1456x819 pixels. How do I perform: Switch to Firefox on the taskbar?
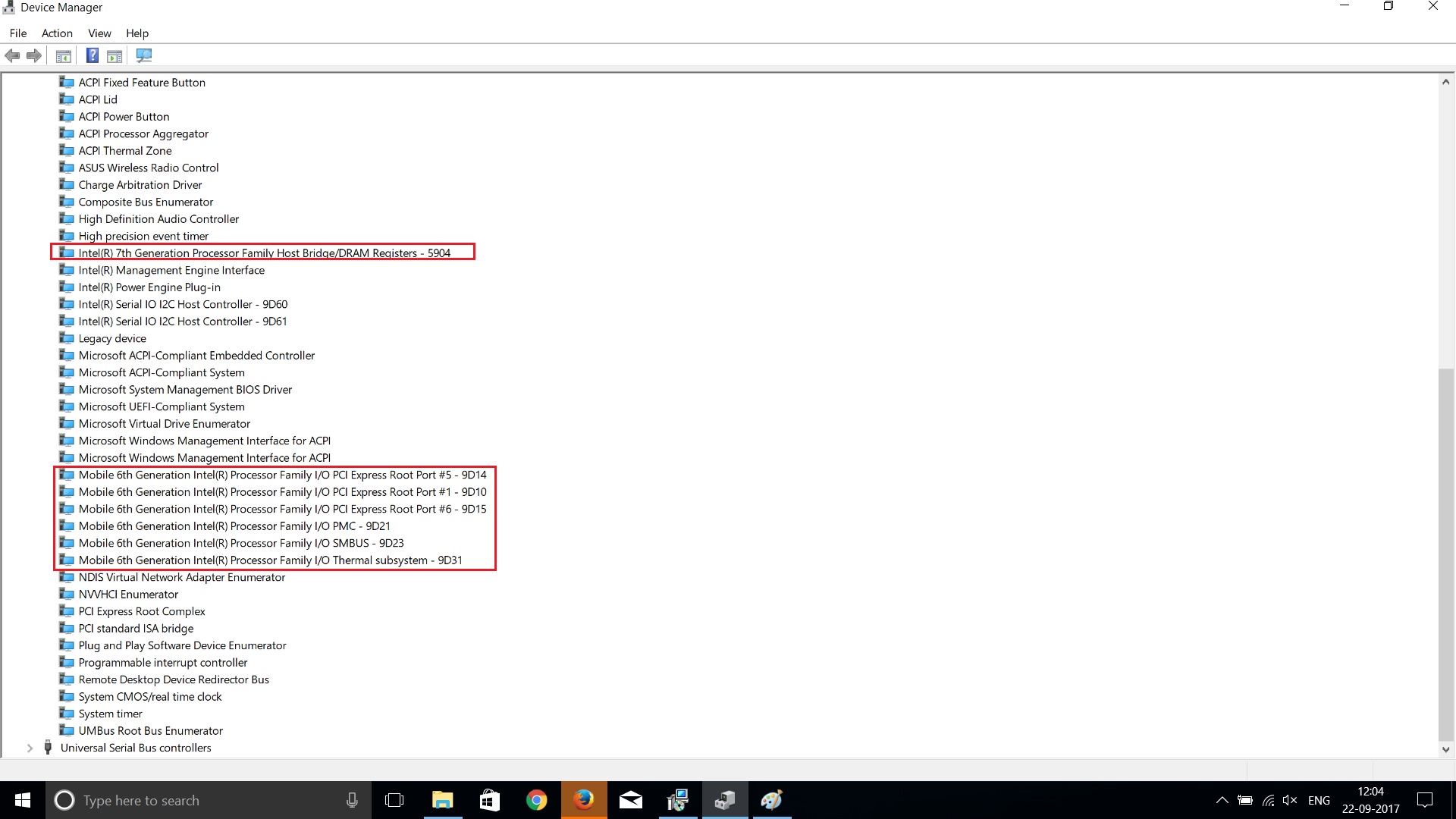583,800
